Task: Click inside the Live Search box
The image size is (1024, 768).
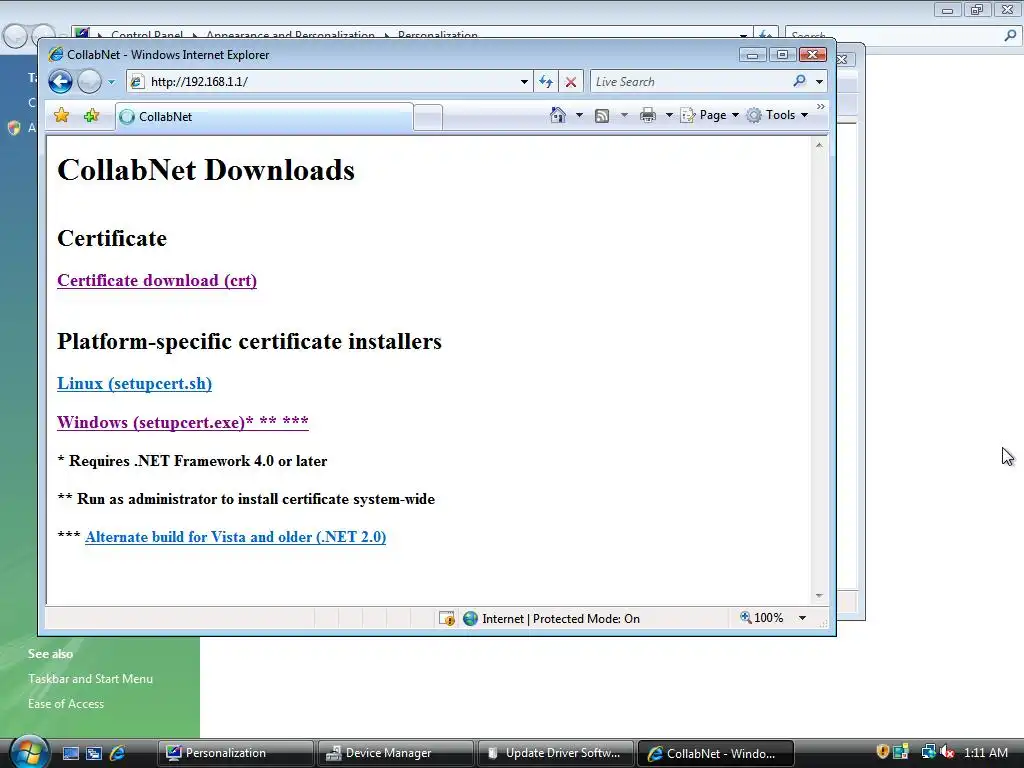Action: click(x=689, y=82)
